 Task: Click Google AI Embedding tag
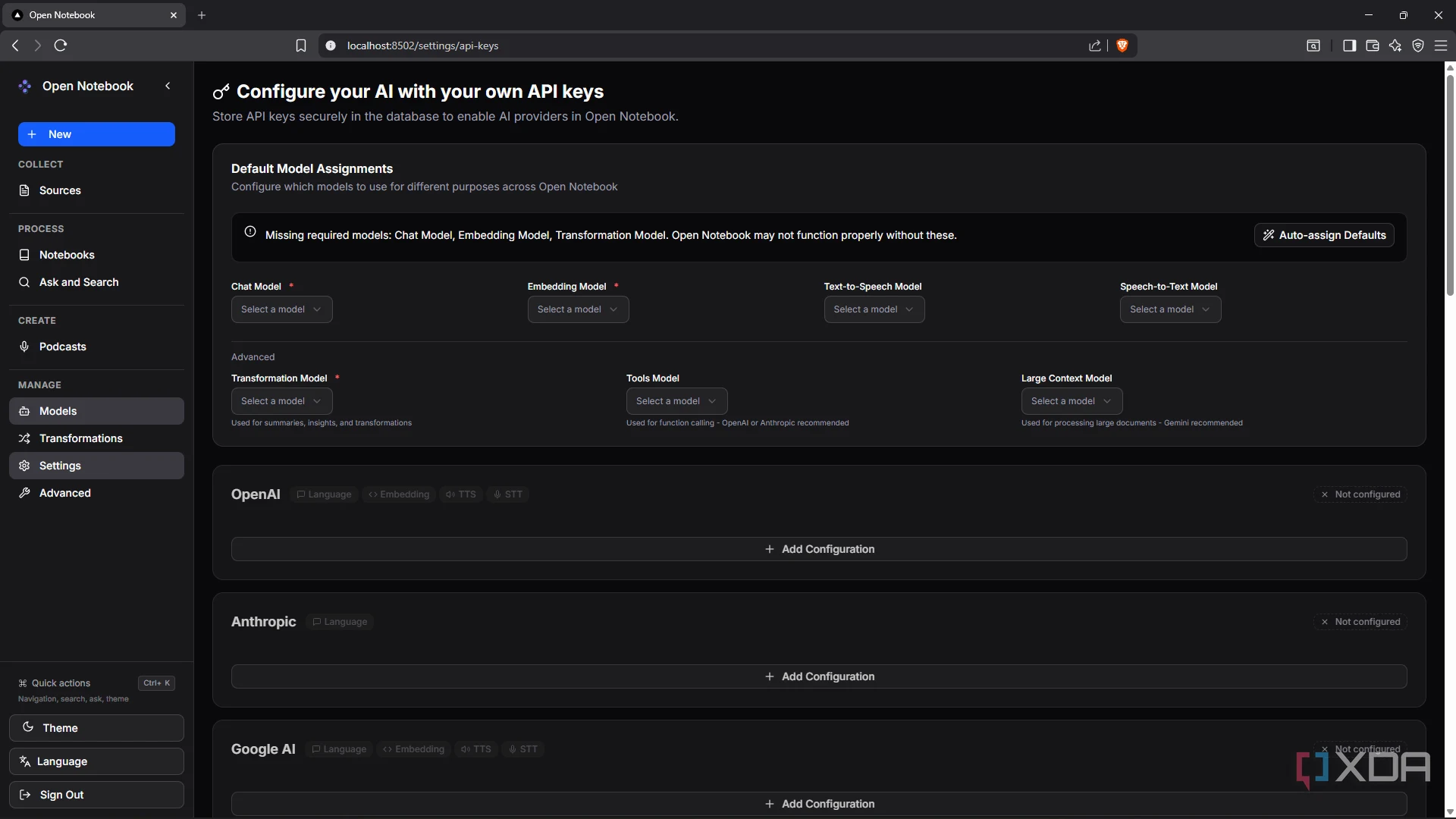point(414,749)
